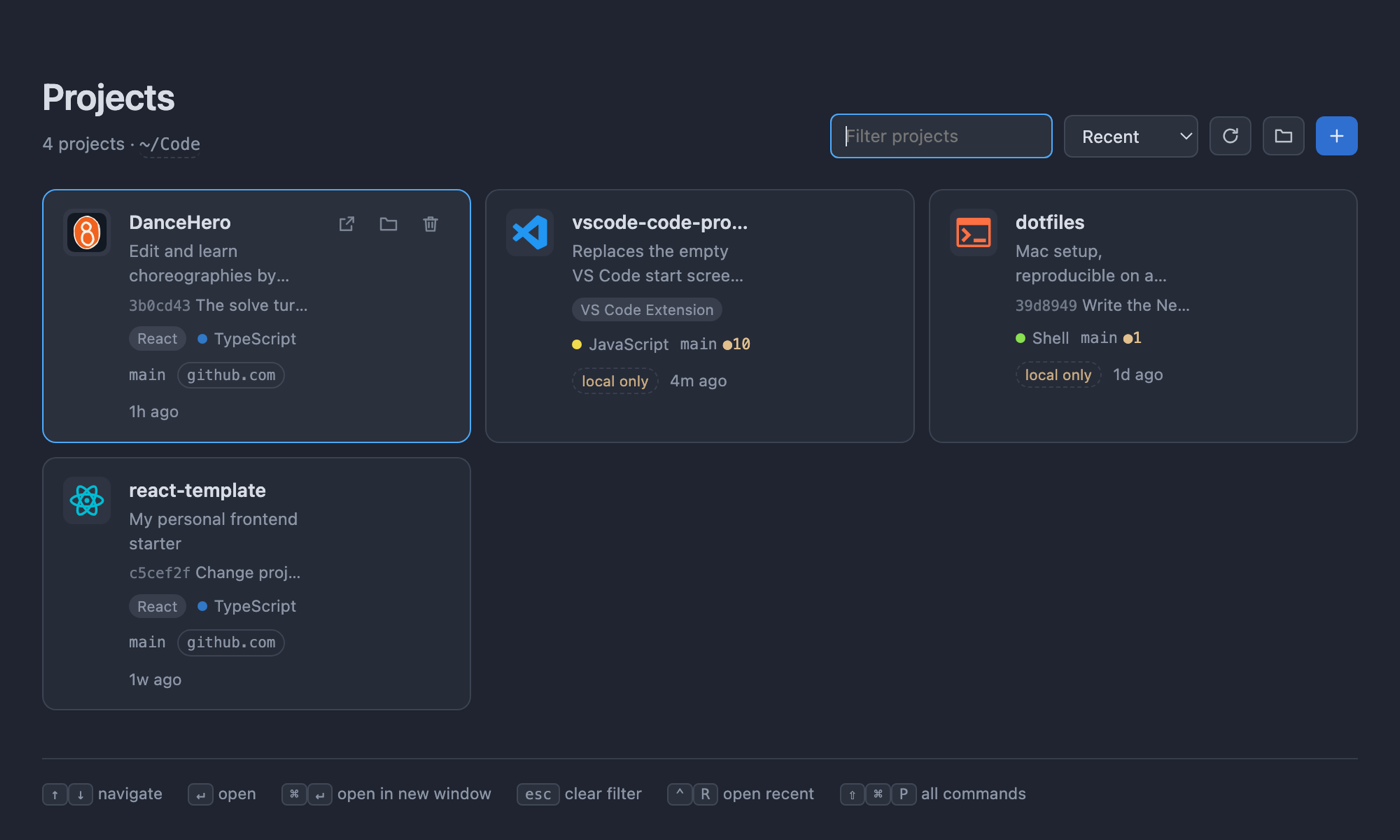Viewport: 1400px width, 840px height.
Task: Click local only badge on dotfiles card
Action: pyautogui.click(x=1058, y=375)
